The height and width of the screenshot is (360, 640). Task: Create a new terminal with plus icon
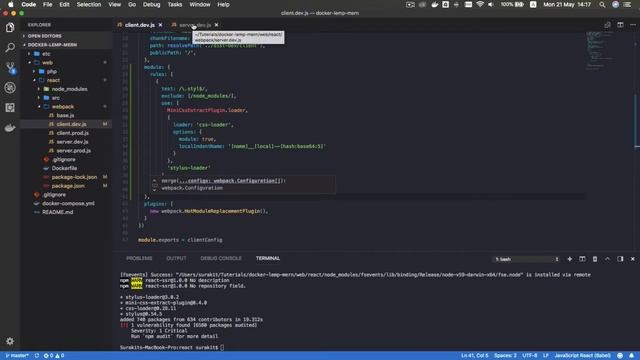569,259
